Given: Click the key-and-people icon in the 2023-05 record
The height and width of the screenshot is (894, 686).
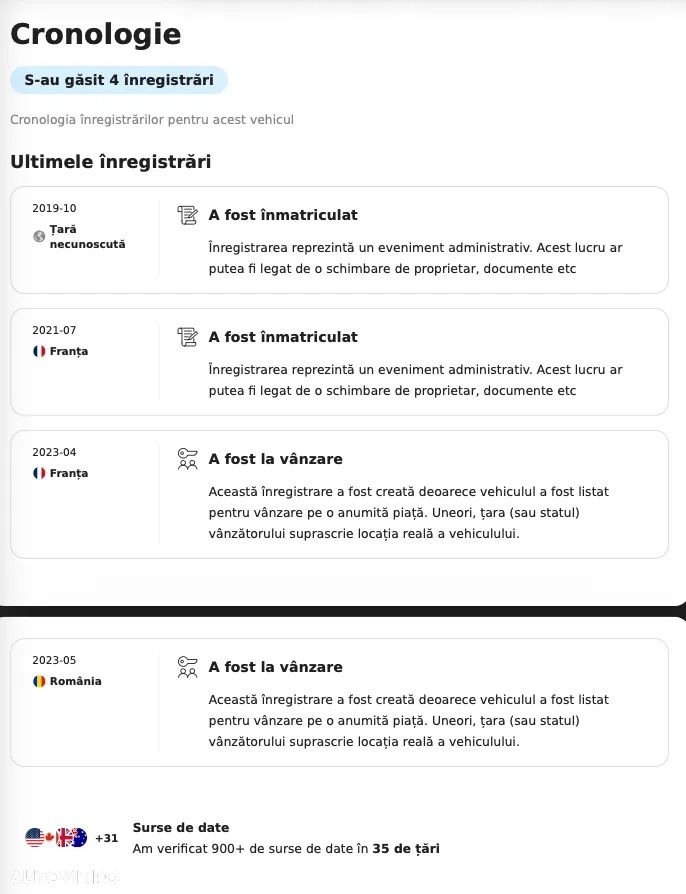Looking at the screenshot, I should click(x=187, y=667).
